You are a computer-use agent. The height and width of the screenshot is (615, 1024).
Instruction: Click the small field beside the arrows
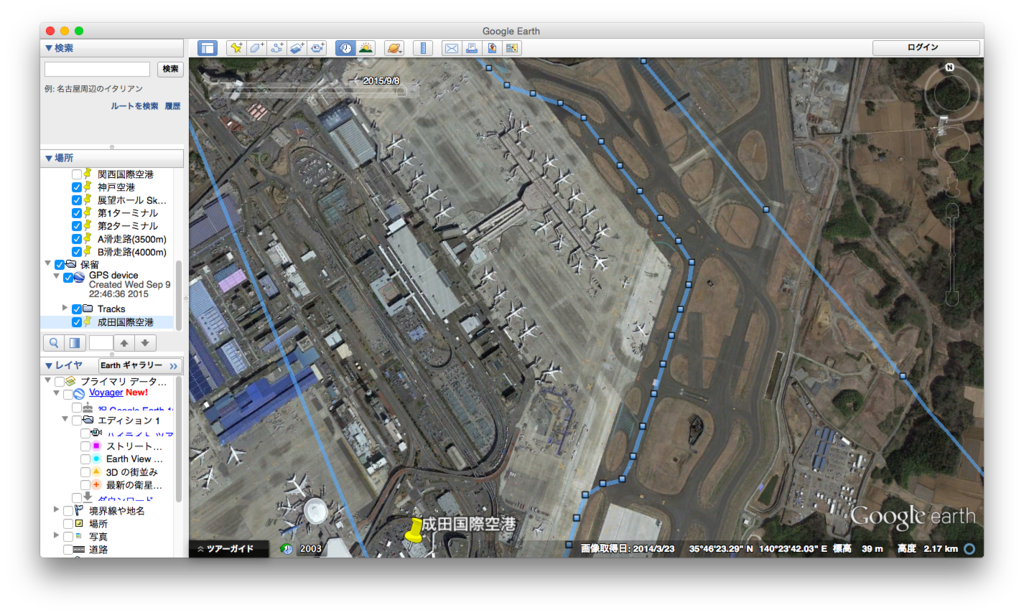(x=101, y=343)
